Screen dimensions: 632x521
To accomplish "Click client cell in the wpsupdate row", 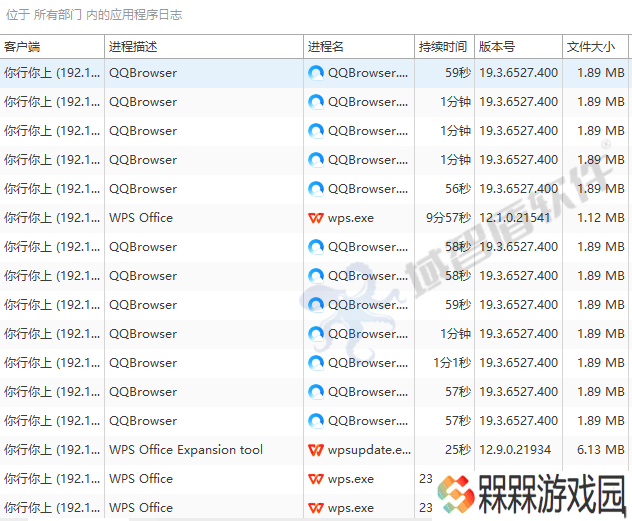I will pos(52,450).
